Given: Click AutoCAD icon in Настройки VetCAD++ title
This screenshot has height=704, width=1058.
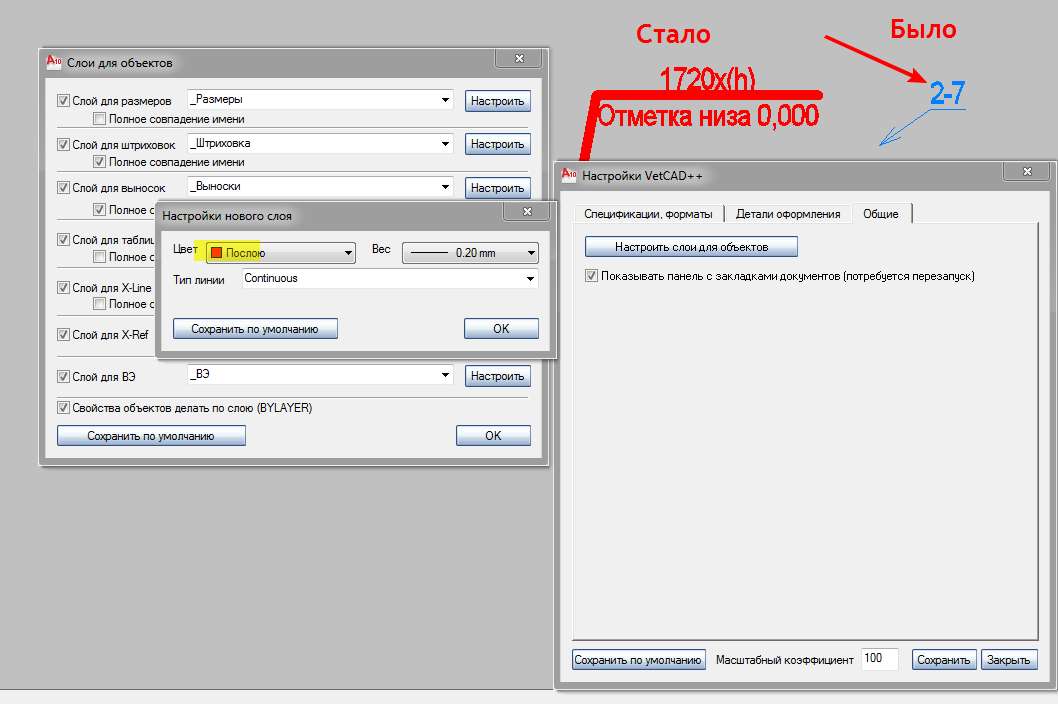Looking at the screenshot, I should click(569, 175).
